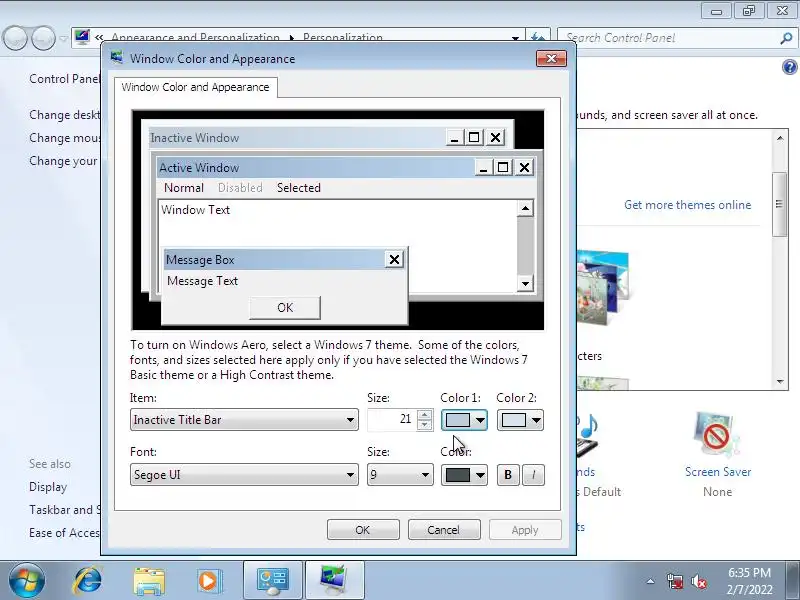800x600 pixels.
Task: Click the item Size field showing 21
Action: pyautogui.click(x=392, y=419)
